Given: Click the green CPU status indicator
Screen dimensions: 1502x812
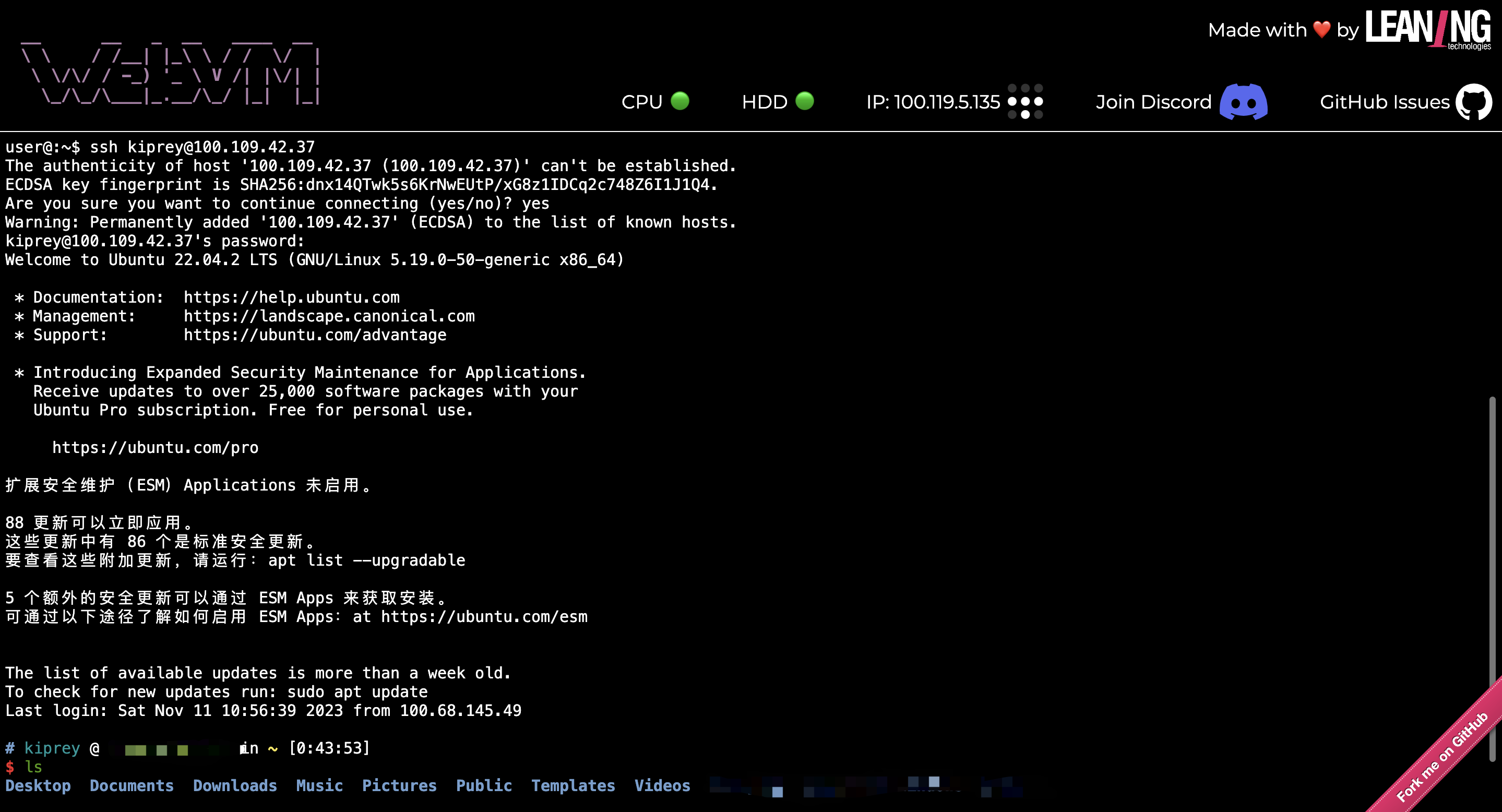Looking at the screenshot, I should [x=680, y=101].
